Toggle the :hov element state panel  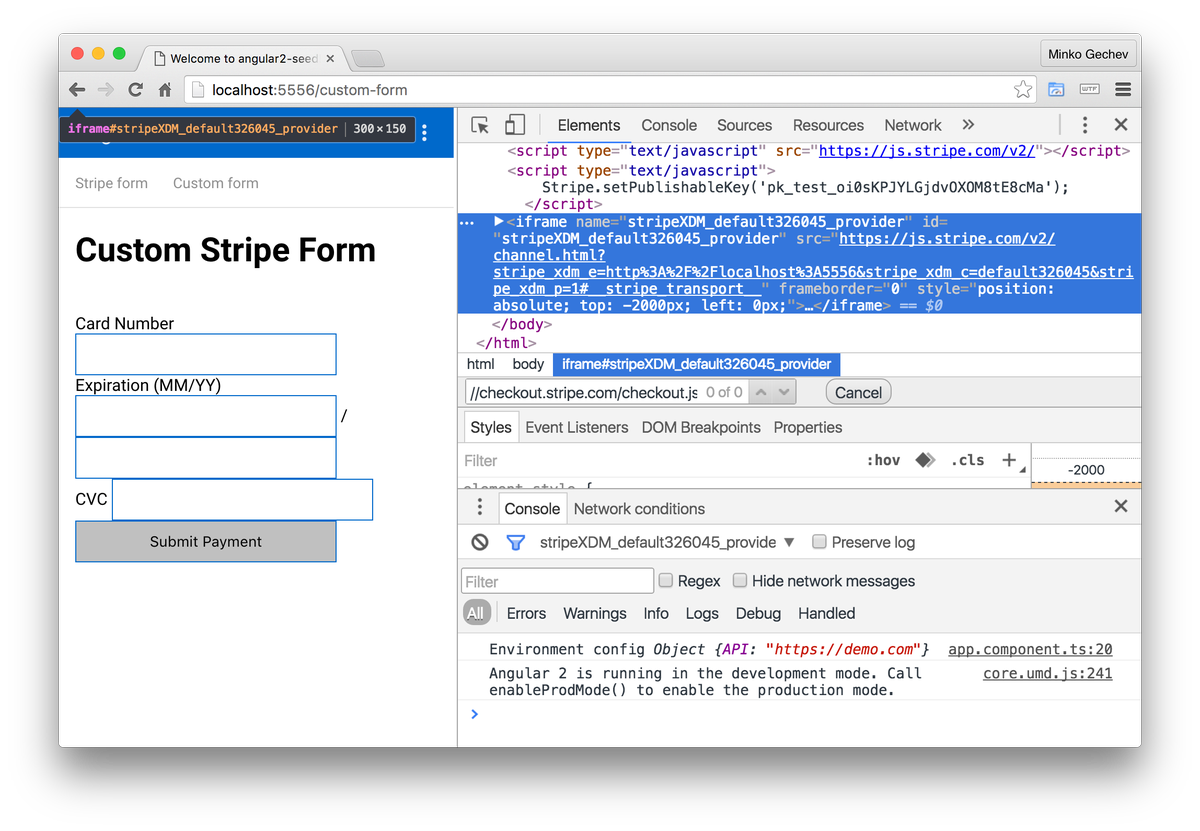point(883,460)
